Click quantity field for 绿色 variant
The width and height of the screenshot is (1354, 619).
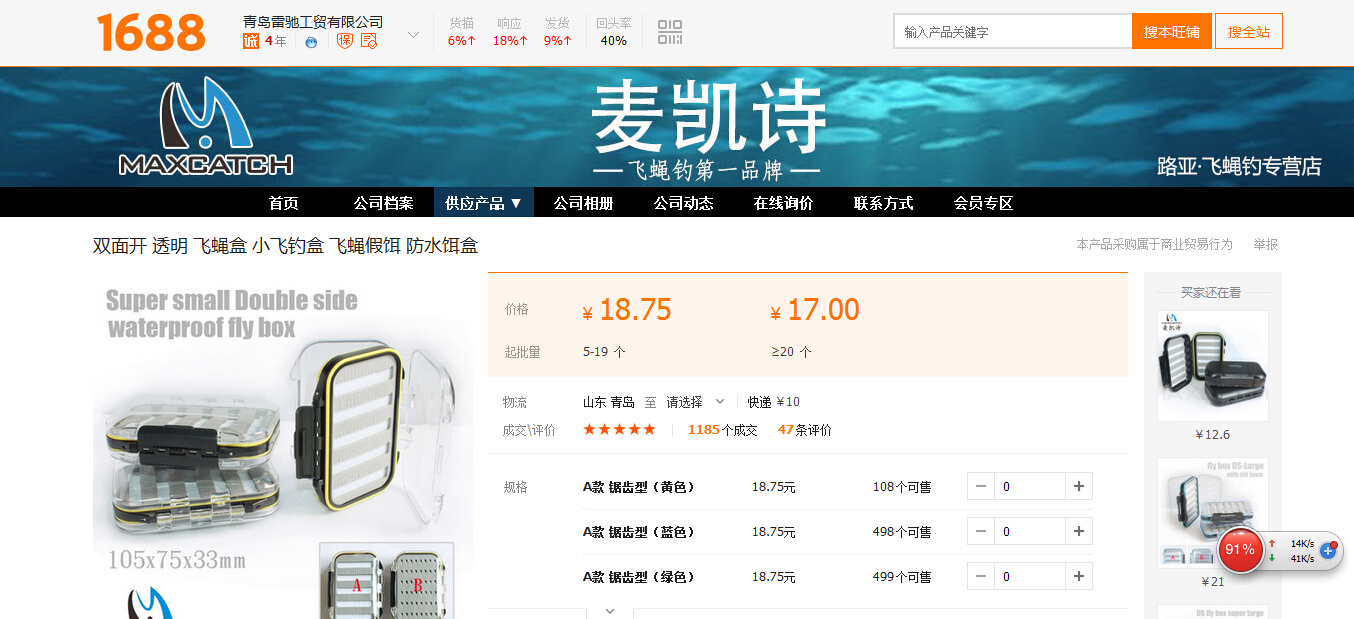[1030, 577]
